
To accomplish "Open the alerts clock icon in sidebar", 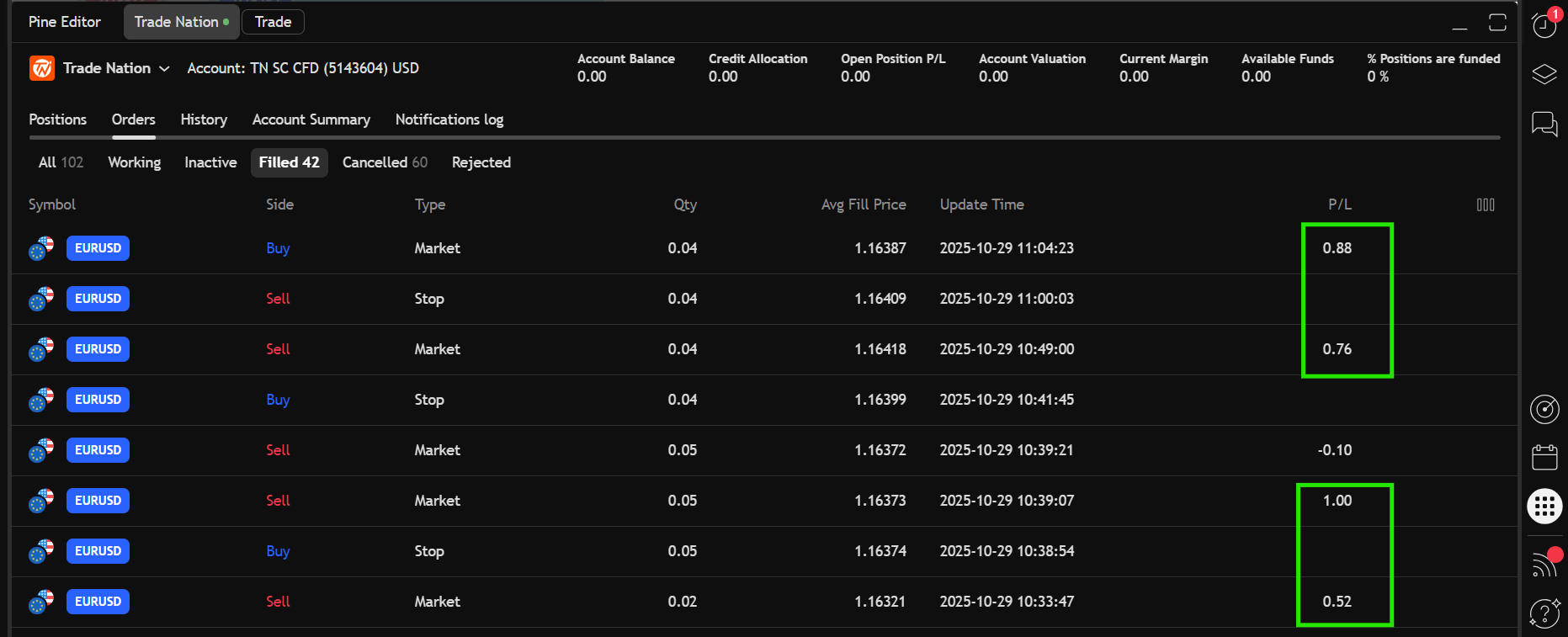I will 1544,24.
